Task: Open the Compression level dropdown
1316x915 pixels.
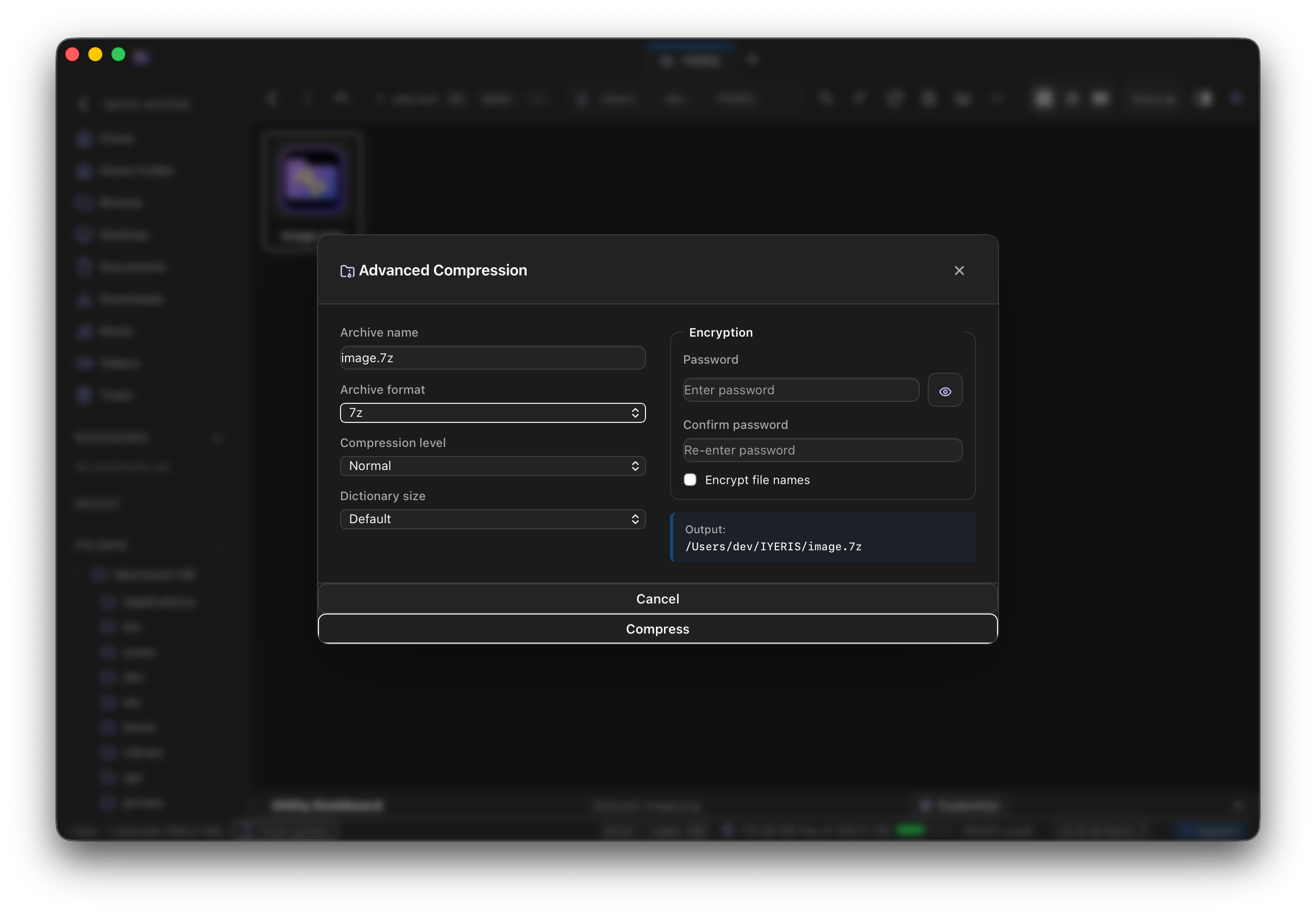Action: (x=492, y=466)
